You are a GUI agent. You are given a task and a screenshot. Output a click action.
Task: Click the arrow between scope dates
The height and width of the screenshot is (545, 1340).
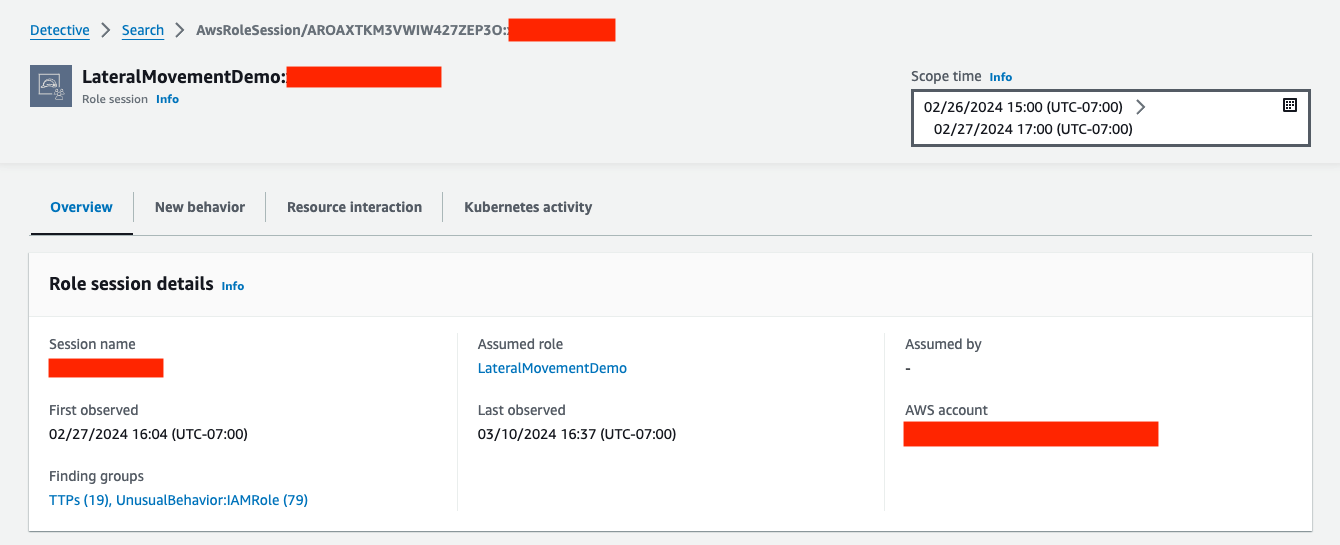click(x=1140, y=107)
